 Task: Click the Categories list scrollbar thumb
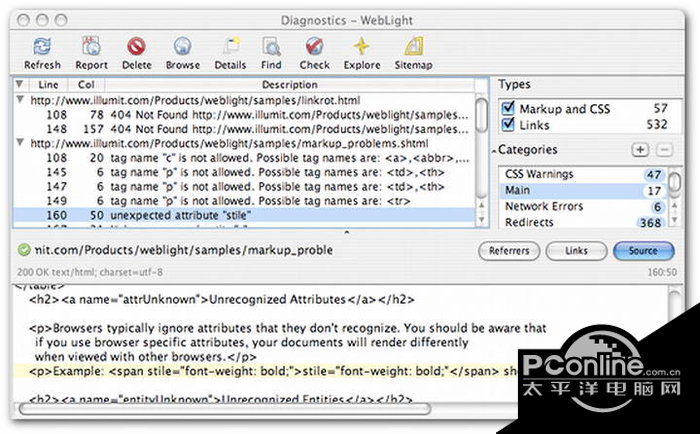point(674,182)
